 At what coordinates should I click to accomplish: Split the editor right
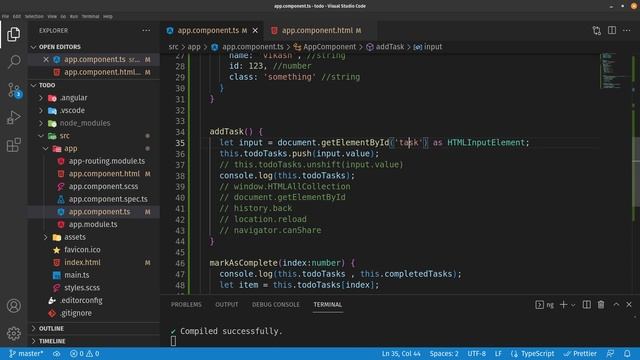(611, 30)
